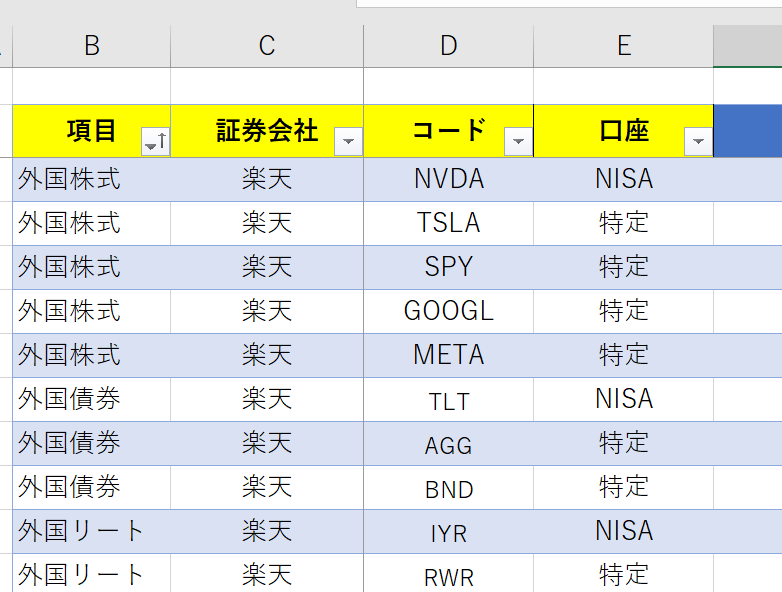Select the NISA cell in NVDA row
Image resolution: width=782 pixels, height=592 pixels.
623,180
